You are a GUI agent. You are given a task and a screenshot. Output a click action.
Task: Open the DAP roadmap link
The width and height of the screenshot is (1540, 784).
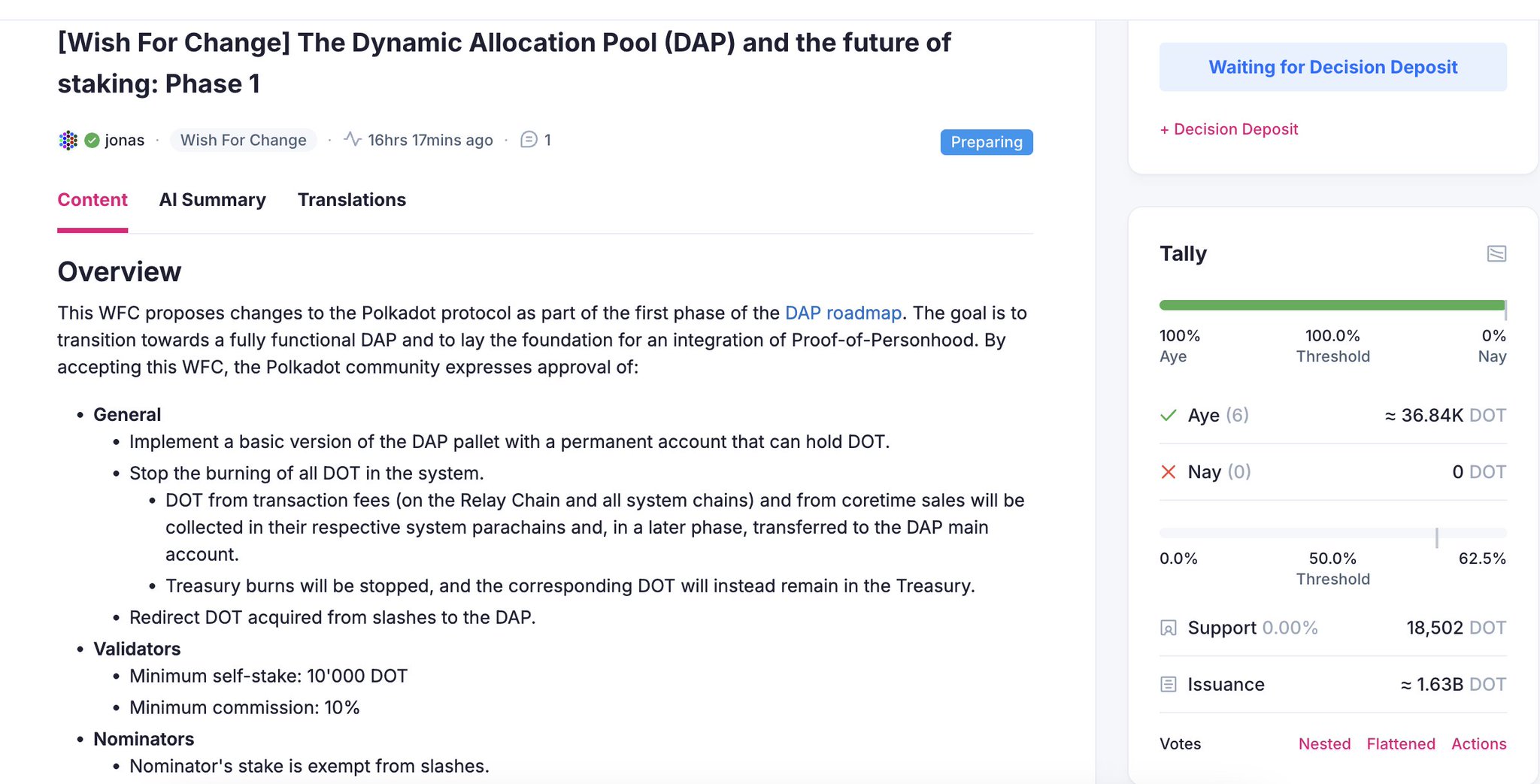coord(843,313)
